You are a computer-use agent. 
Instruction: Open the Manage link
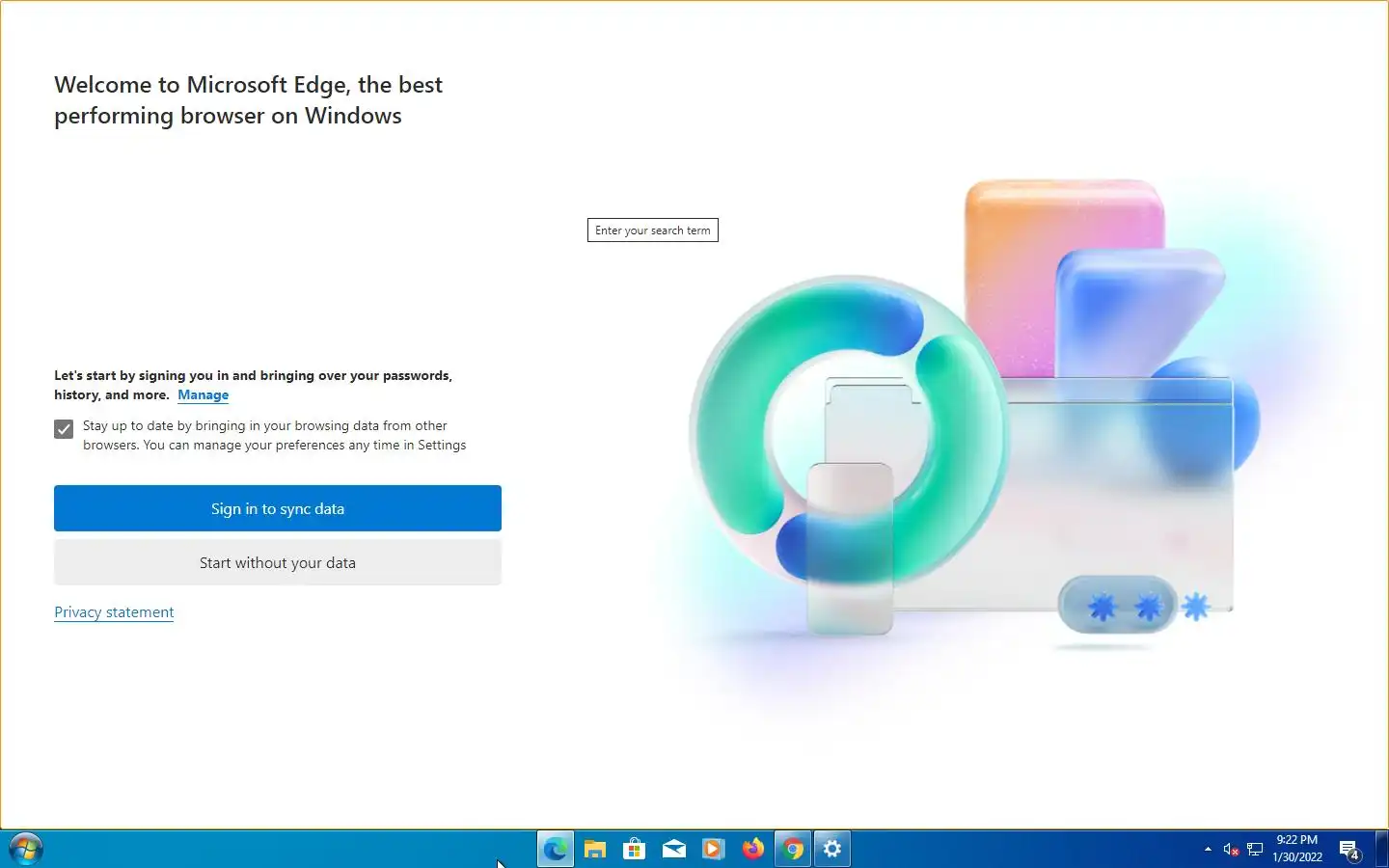(x=204, y=394)
